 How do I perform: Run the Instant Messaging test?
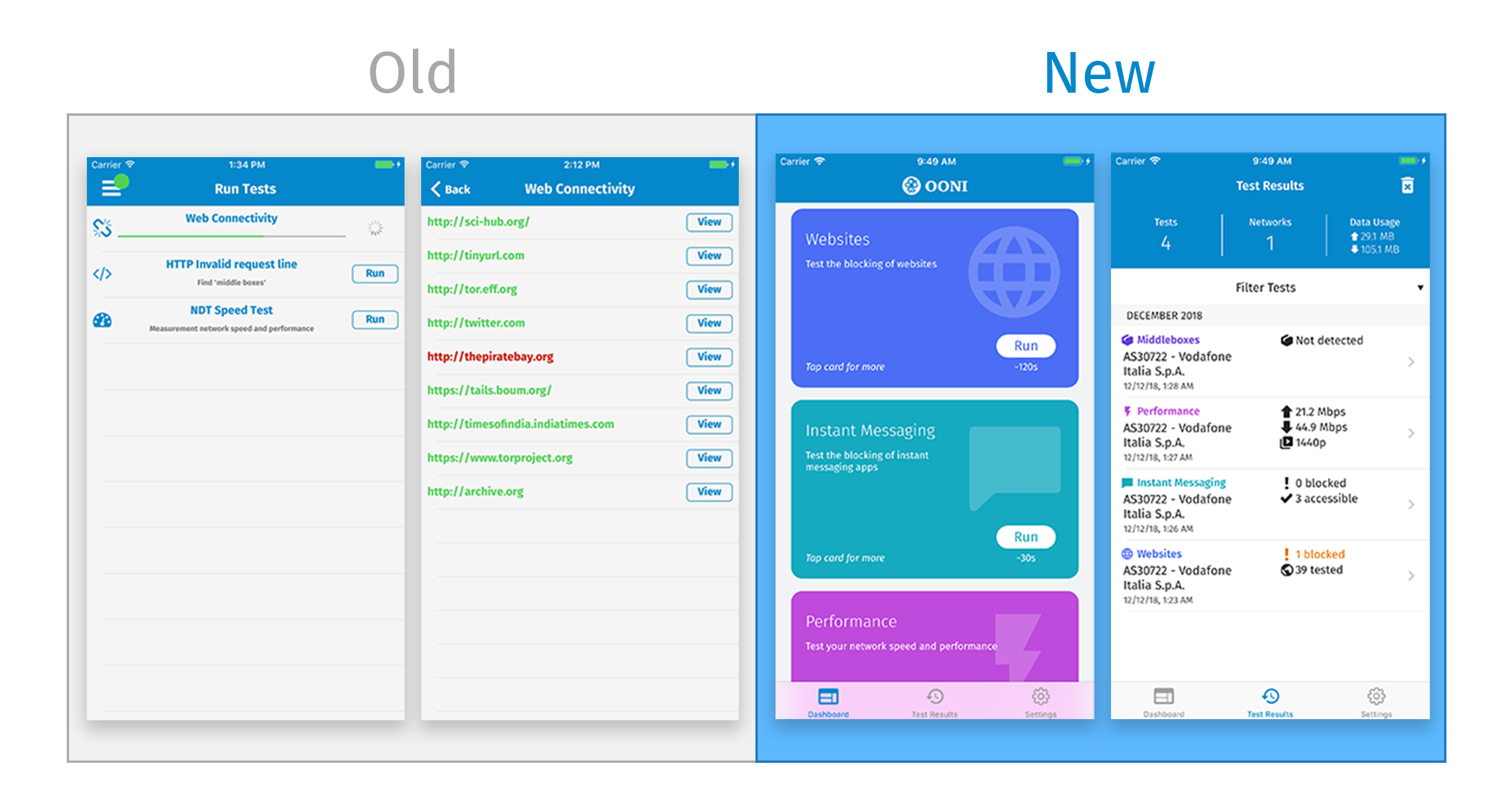coord(1027,537)
